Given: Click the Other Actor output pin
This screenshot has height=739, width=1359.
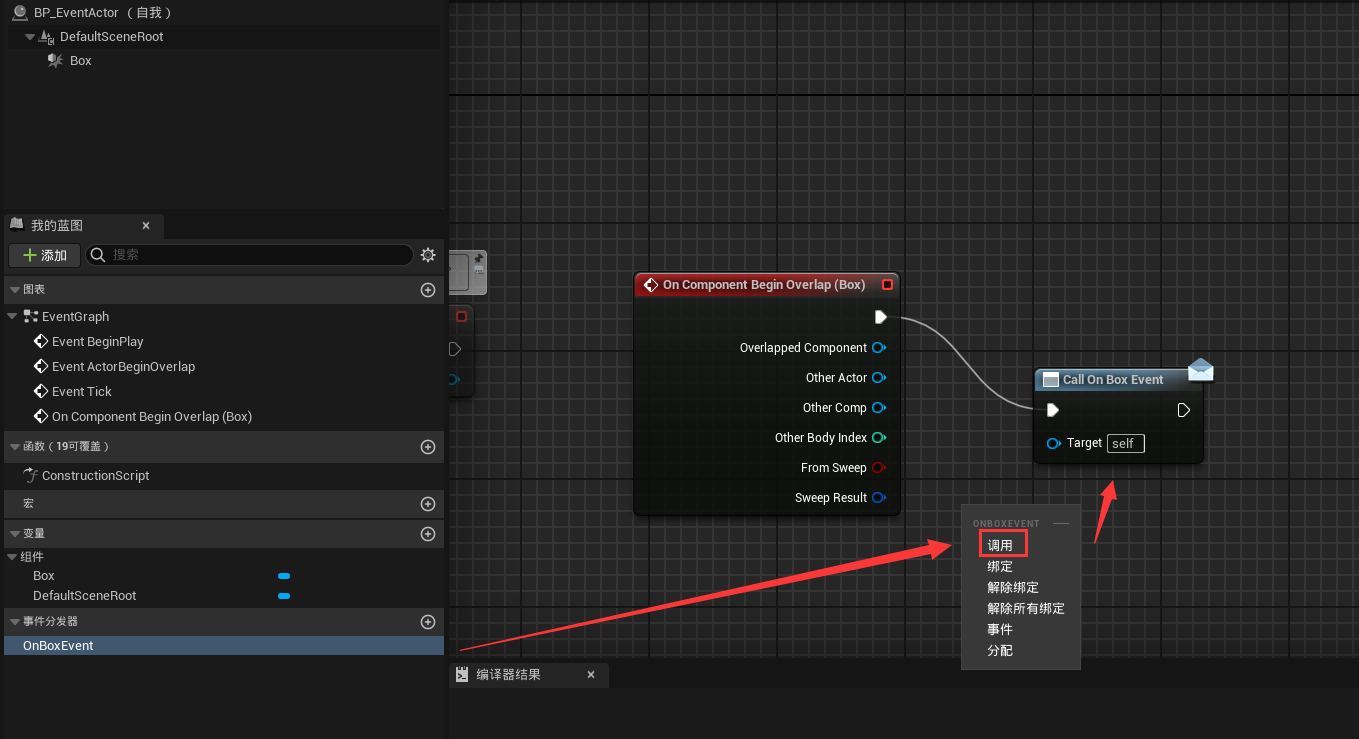Looking at the screenshot, I should click(879, 378).
